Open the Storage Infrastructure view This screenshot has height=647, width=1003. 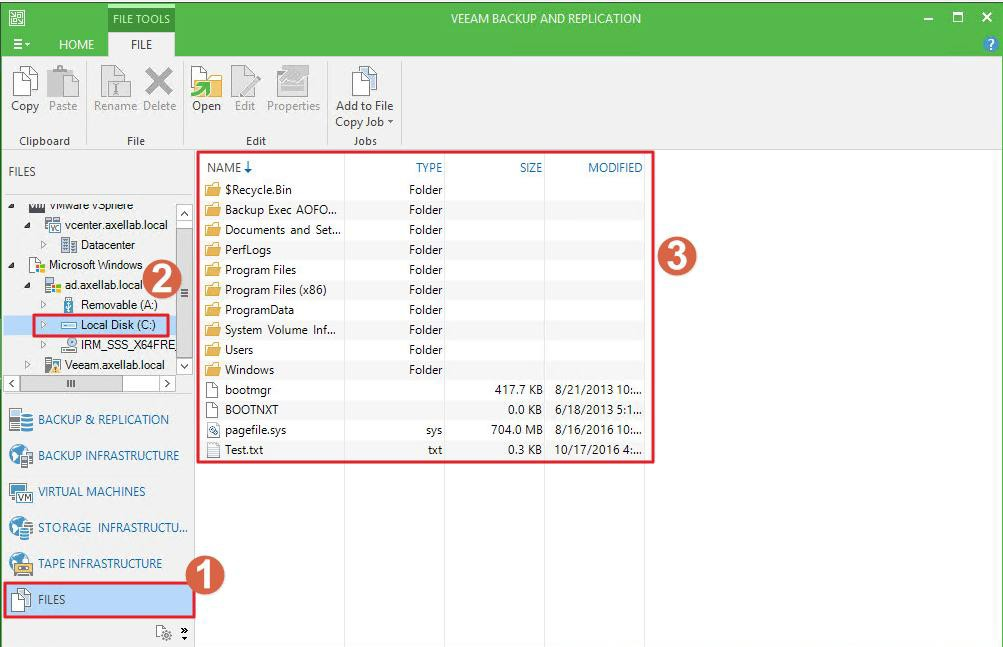pos(112,527)
